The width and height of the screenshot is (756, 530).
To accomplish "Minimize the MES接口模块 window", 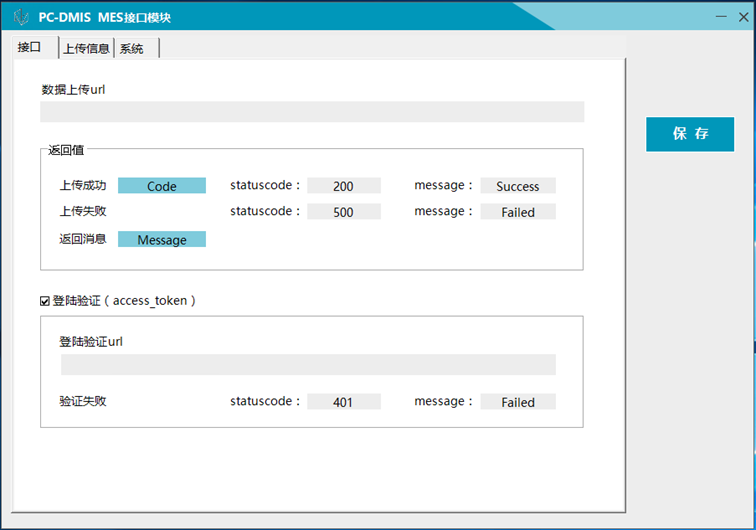I will point(721,17).
